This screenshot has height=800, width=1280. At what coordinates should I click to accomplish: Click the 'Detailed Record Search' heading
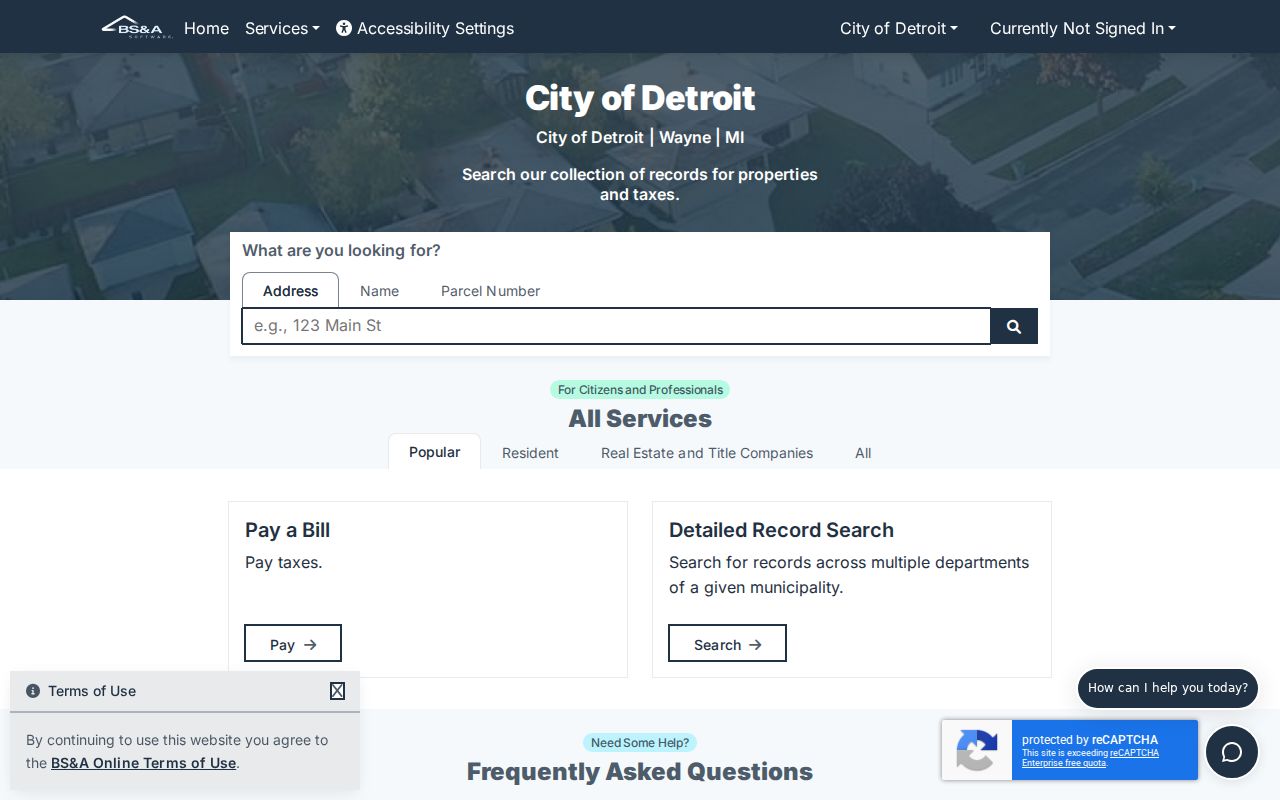[781, 530]
